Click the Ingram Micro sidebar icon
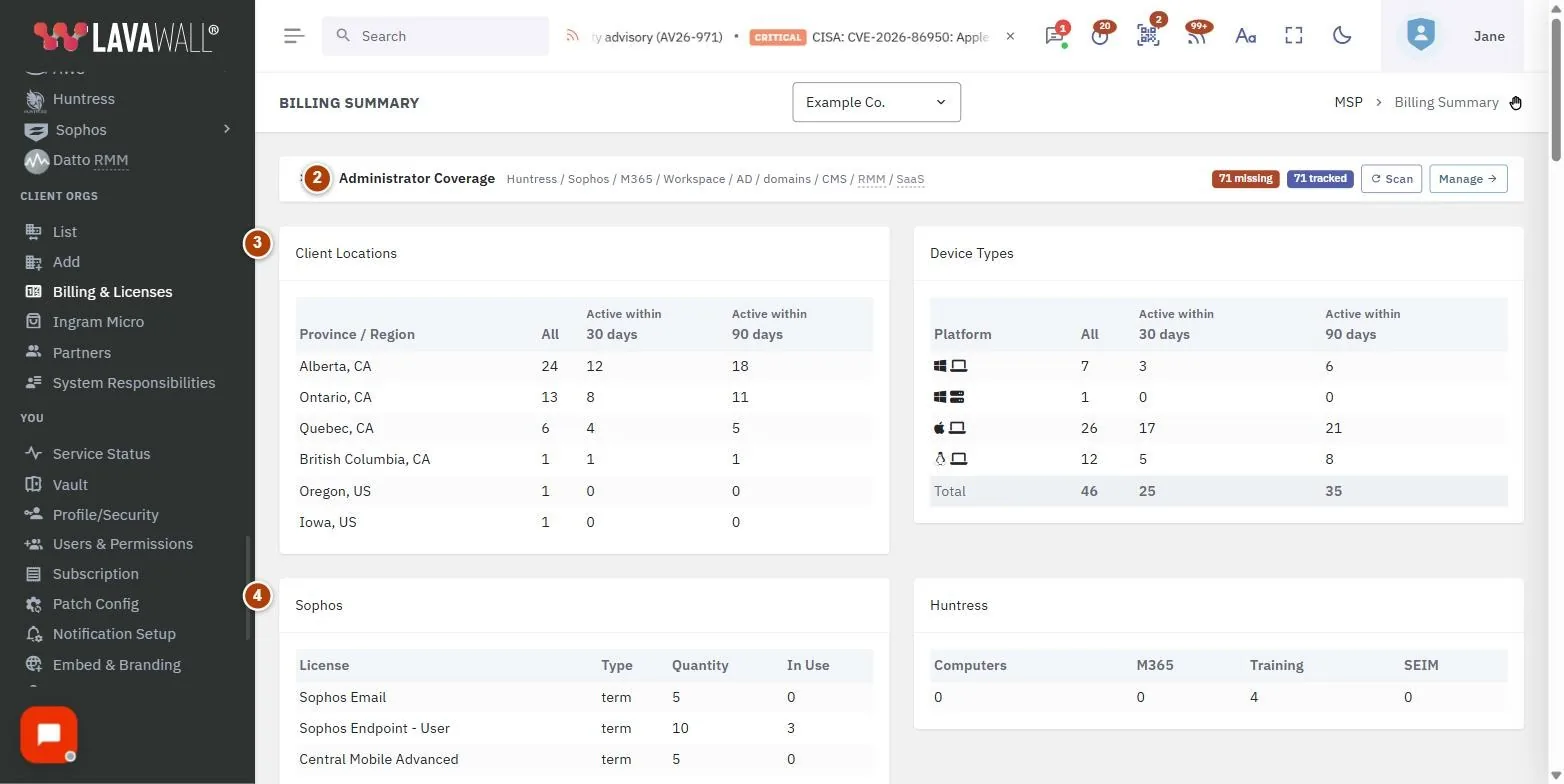The image size is (1564, 784). pos(34,322)
